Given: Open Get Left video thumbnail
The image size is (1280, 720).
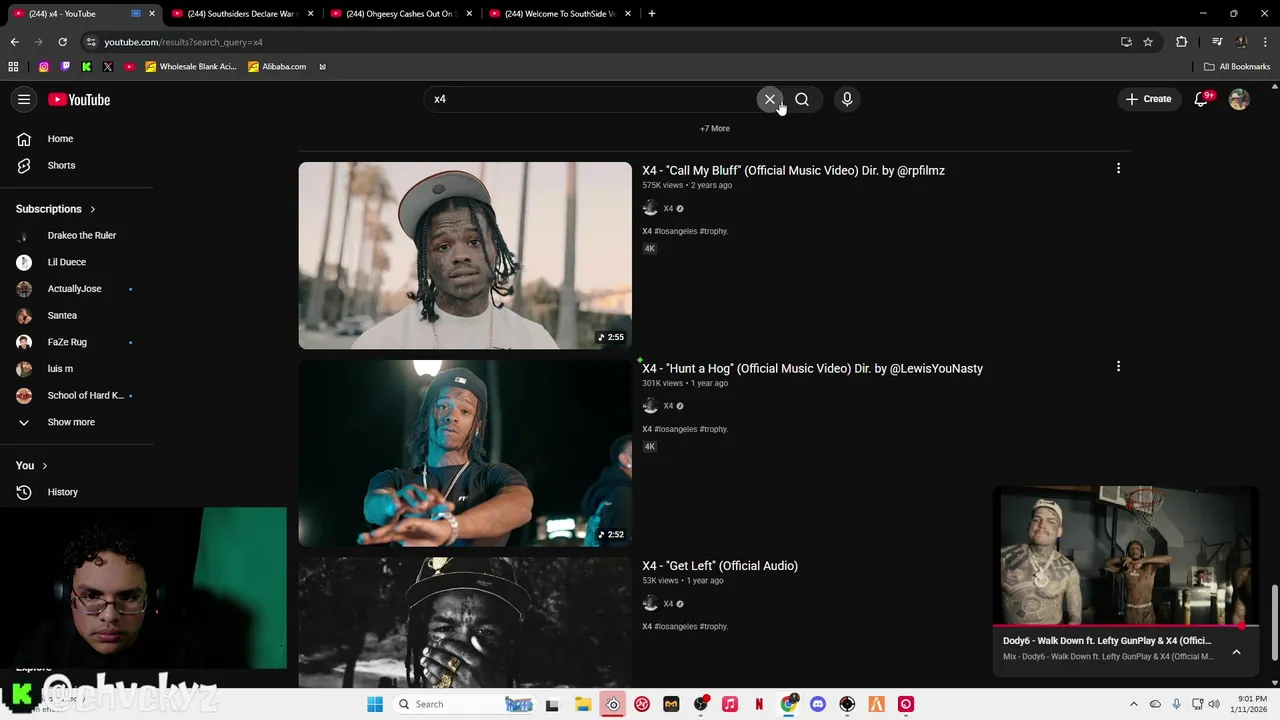Looking at the screenshot, I should tap(465, 622).
